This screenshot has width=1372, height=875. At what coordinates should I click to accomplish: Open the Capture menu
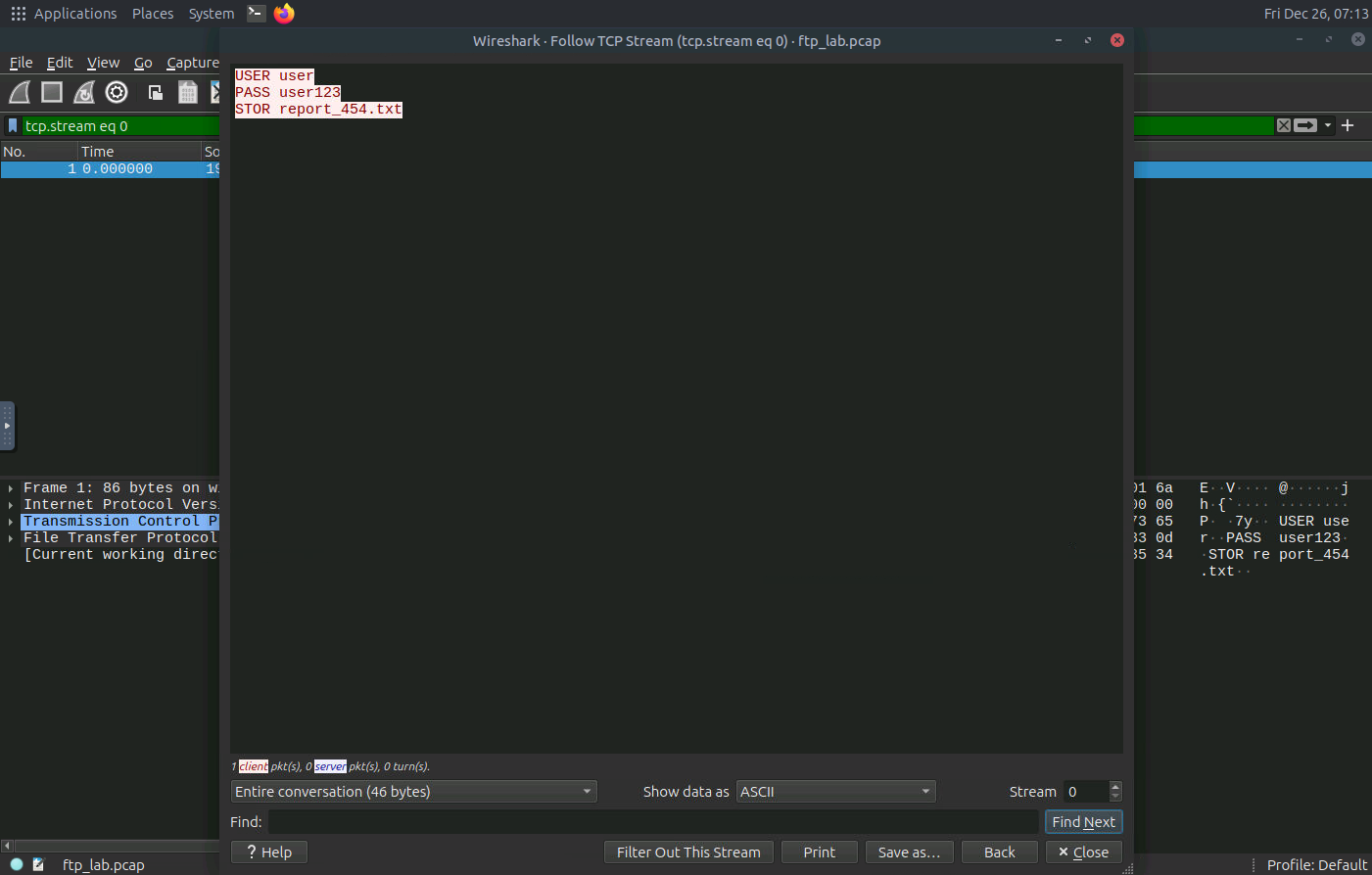193,63
